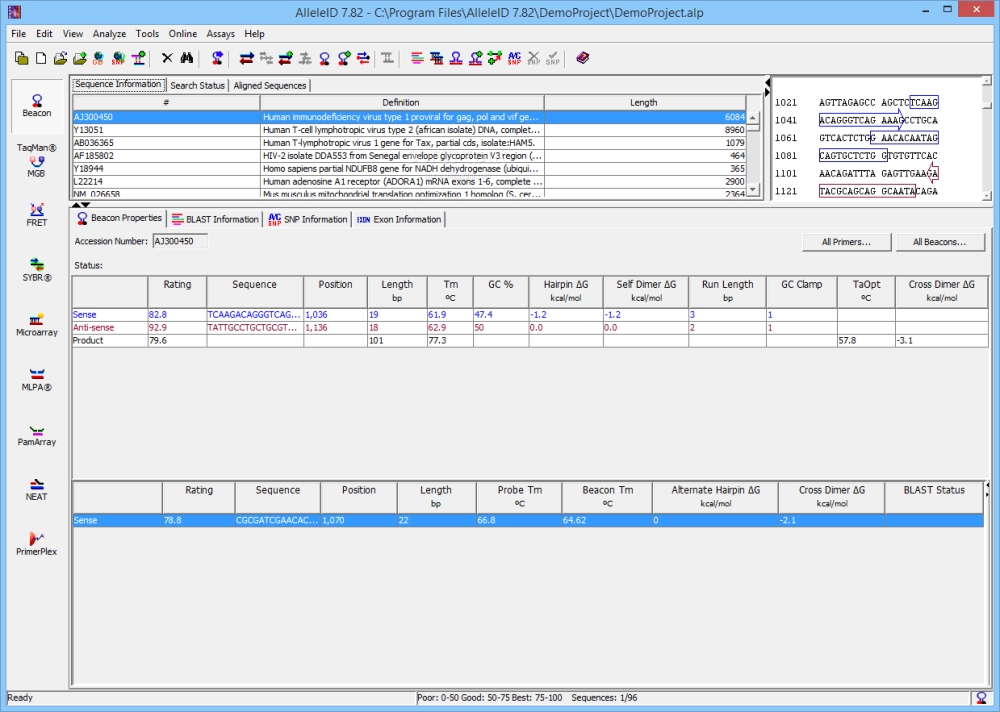Open the Aligned Sequences tab
The image size is (1000, 712).
coord(270,85)
